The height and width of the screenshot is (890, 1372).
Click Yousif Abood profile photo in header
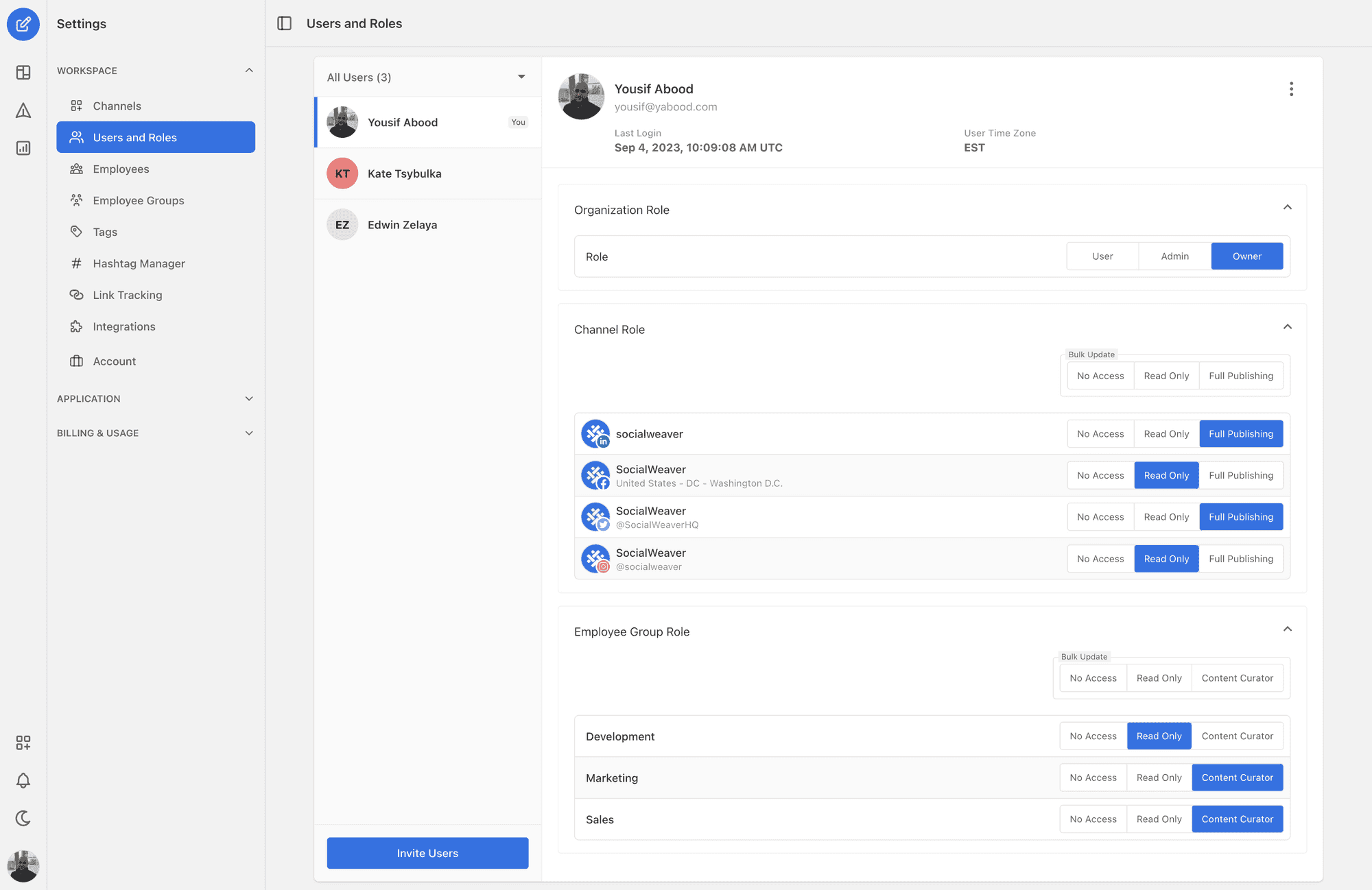(581, 97)
